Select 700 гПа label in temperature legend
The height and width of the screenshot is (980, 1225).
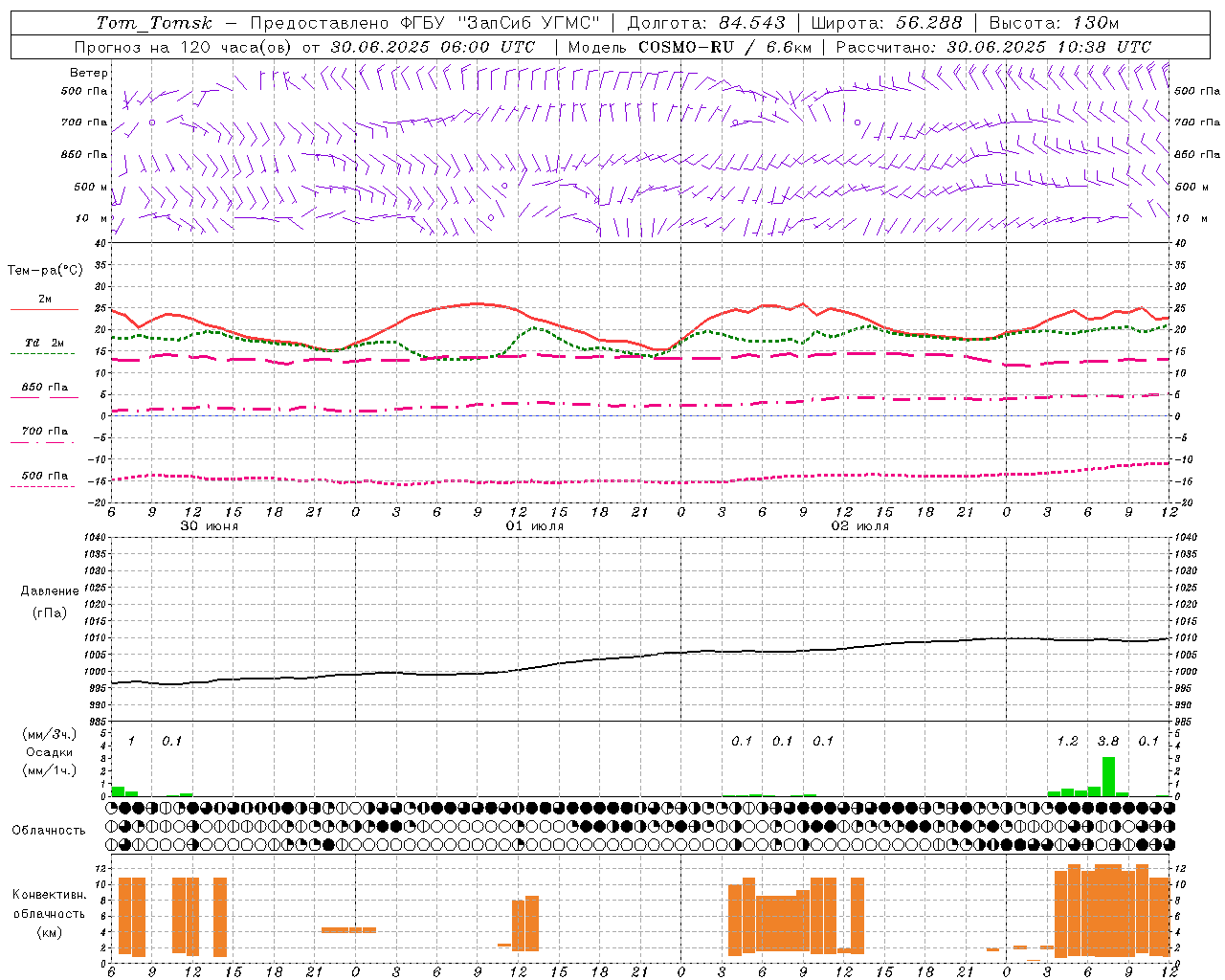(44, 432)
